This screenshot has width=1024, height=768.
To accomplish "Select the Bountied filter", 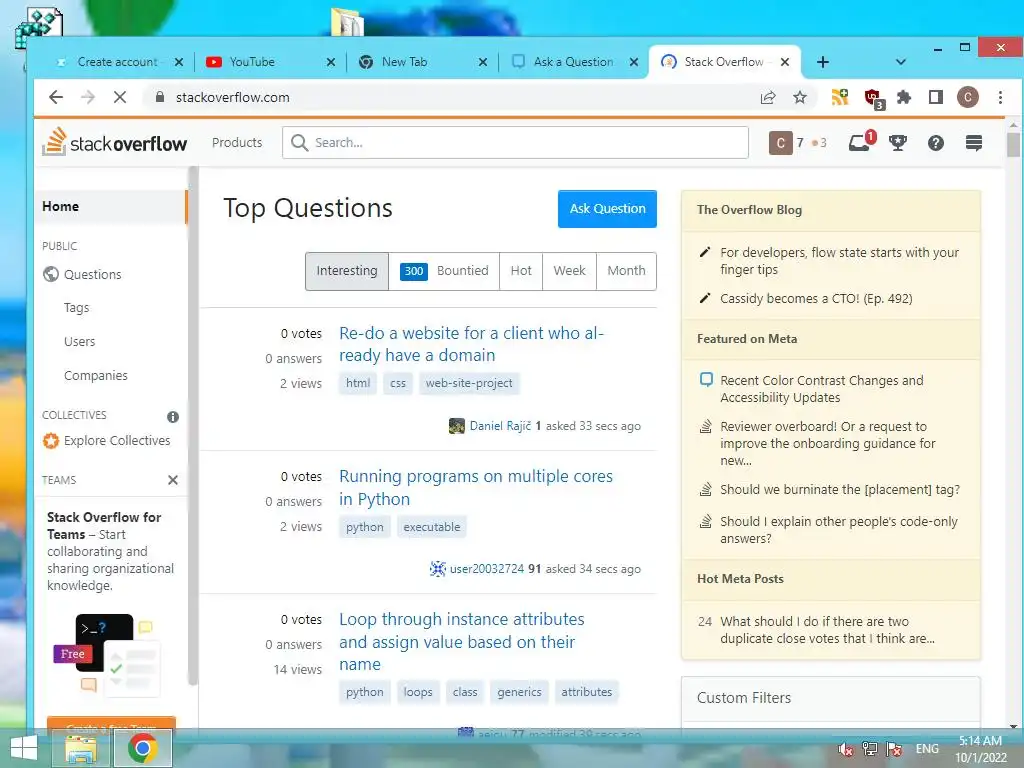I will pos(444,271).
